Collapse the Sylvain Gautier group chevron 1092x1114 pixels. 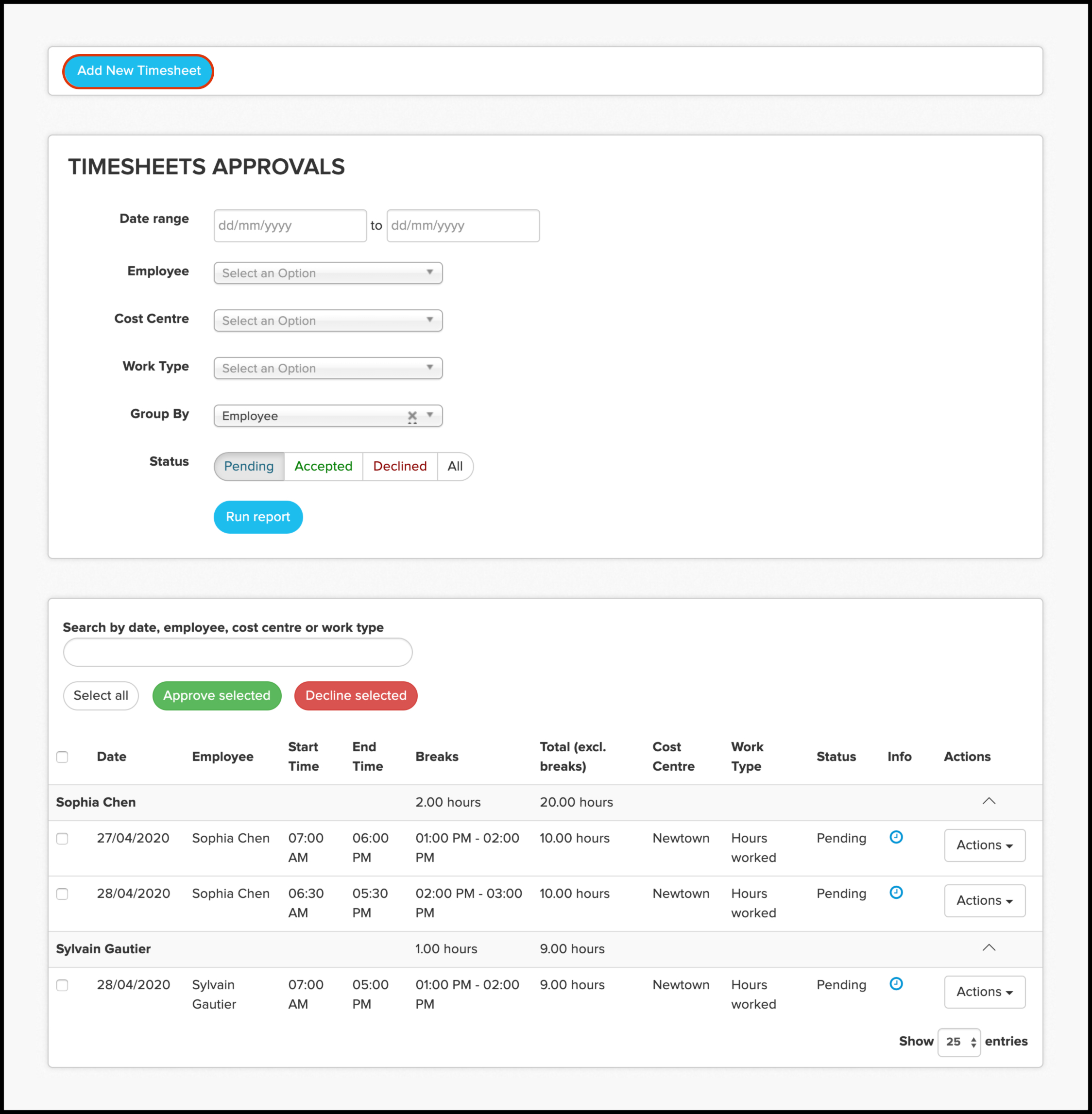pos(989,948)
